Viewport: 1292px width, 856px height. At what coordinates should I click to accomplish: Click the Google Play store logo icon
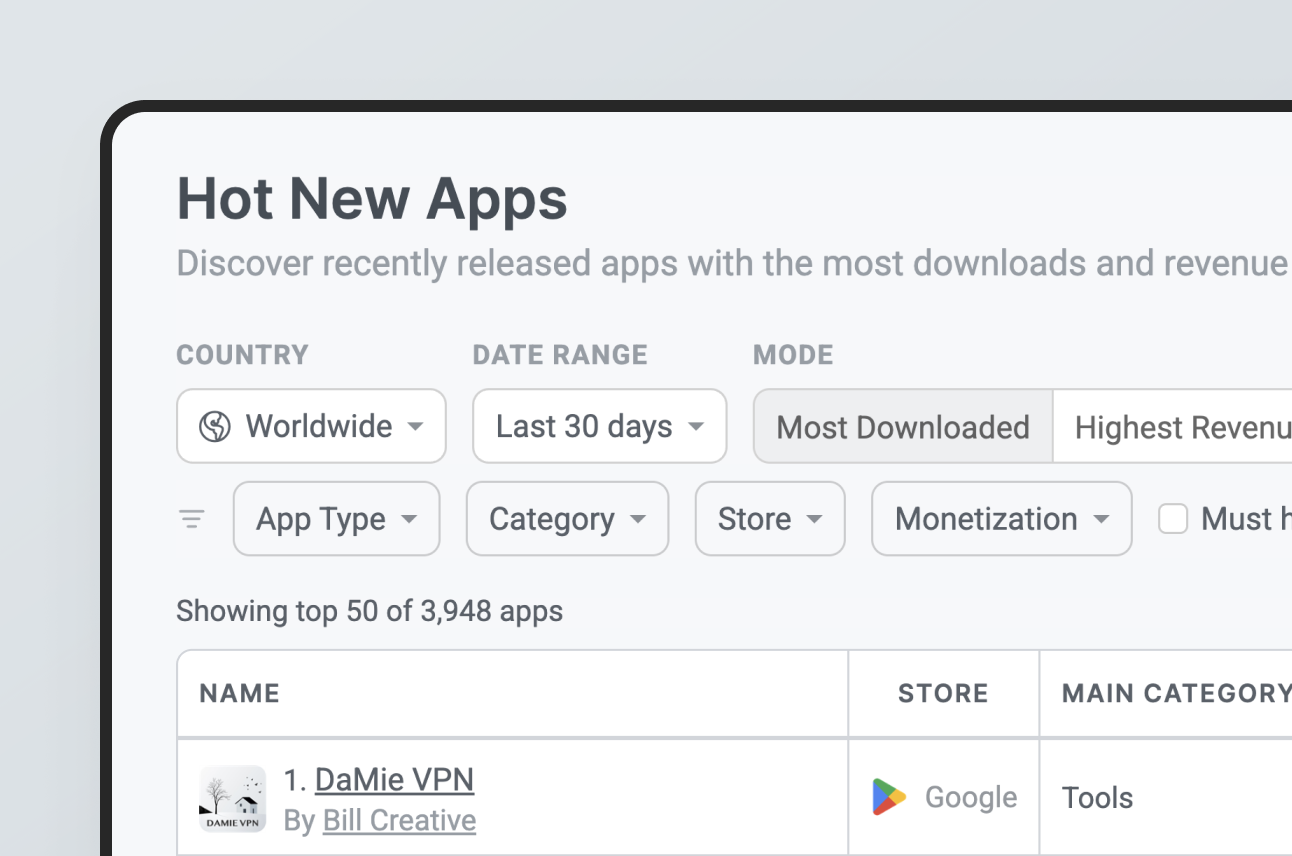(888, 797)
